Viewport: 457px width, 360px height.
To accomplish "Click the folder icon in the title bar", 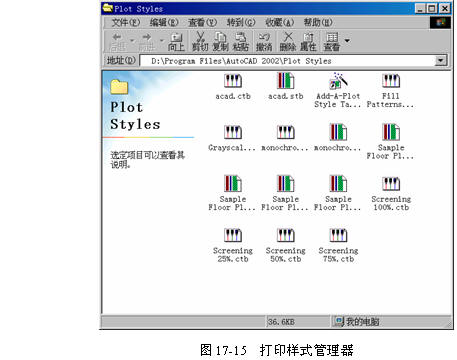I will coord(108,8).
